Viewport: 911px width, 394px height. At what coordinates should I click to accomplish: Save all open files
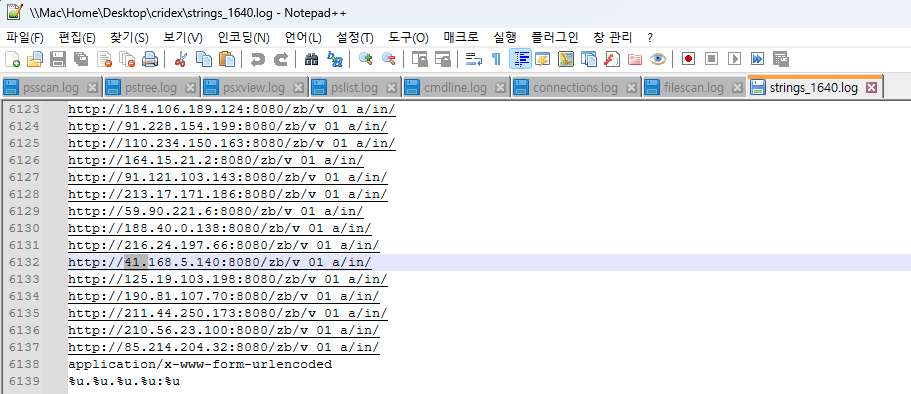[x=81, y=59]
